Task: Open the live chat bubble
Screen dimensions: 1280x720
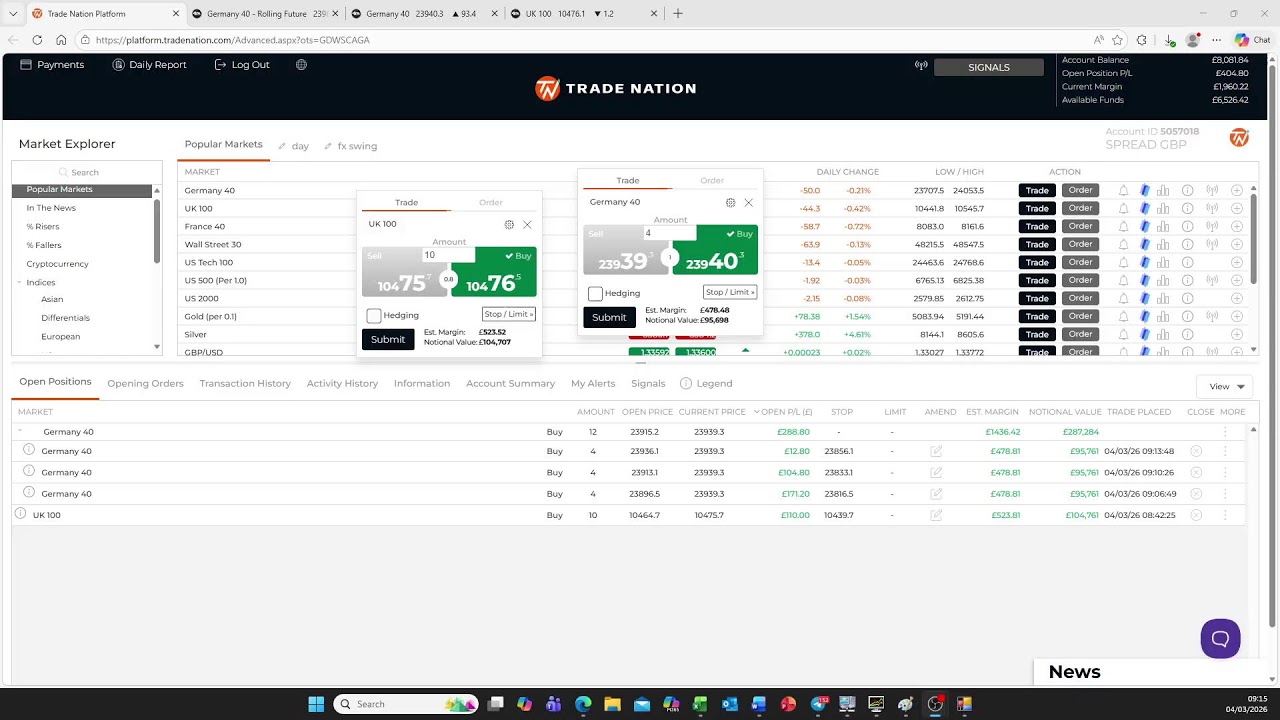Action: click(1220, 638)
